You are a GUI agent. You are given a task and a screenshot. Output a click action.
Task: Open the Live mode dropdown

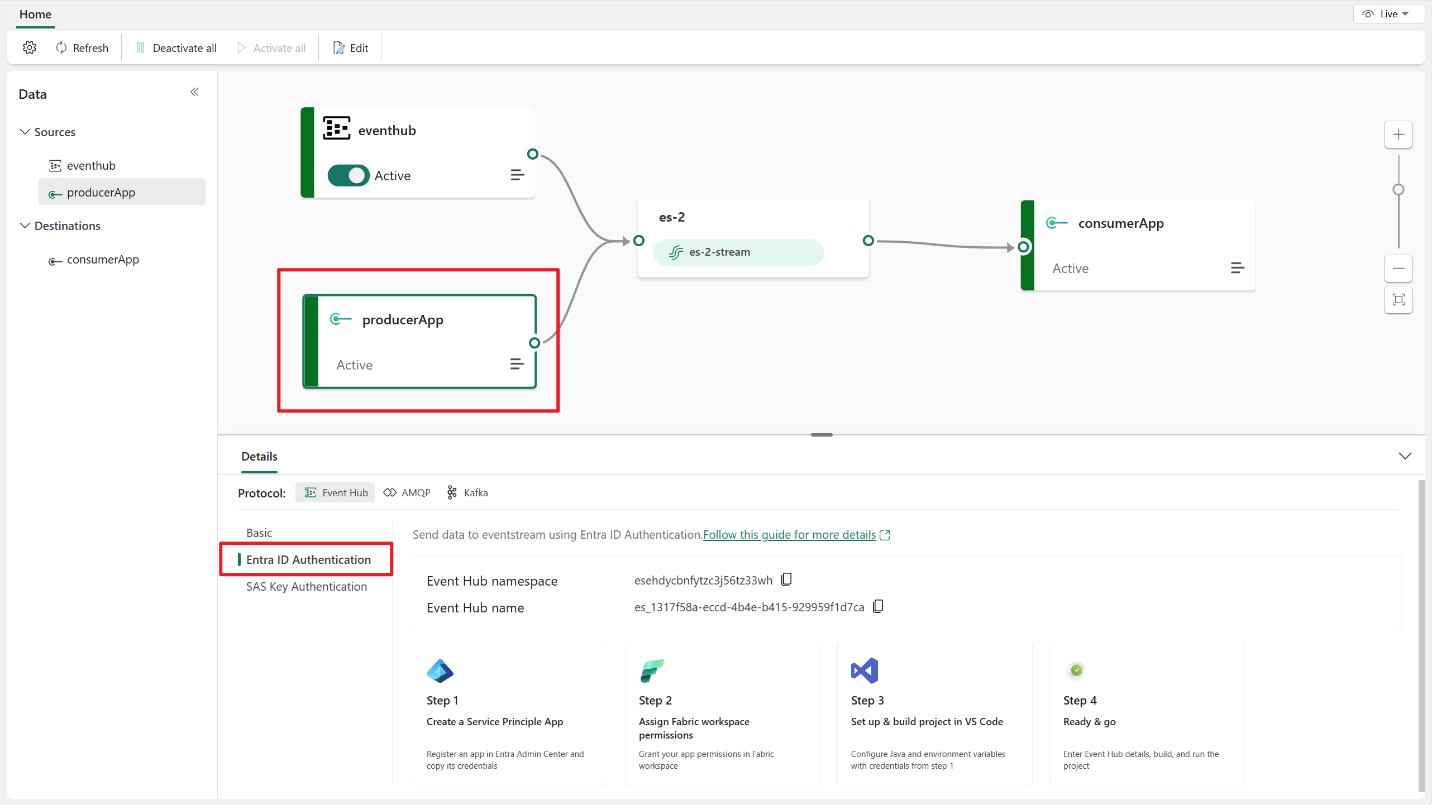click(1388, 14)
